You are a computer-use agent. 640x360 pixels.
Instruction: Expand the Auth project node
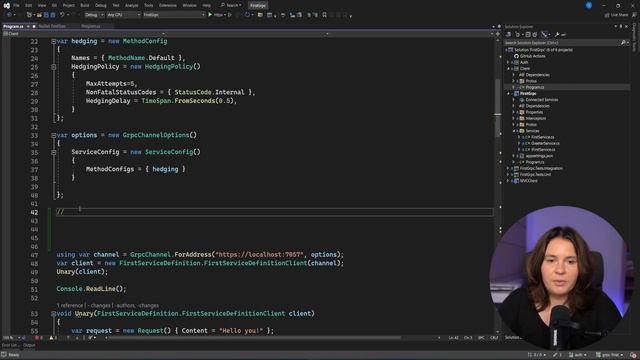[x=509, y=62]
